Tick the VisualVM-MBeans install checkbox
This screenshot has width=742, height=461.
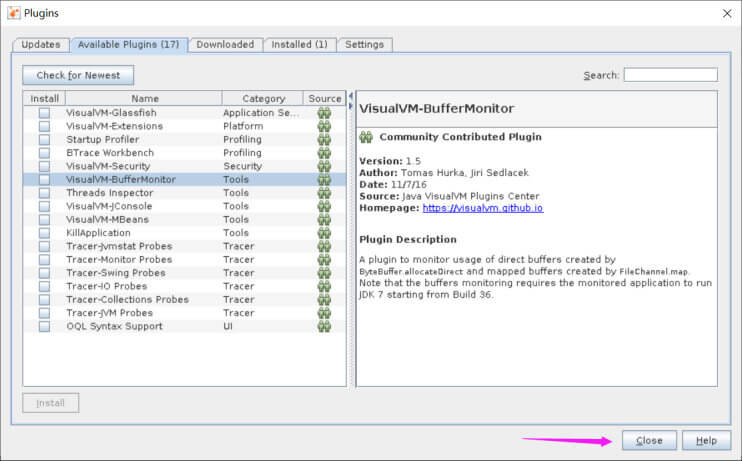[x=44, y=219]
